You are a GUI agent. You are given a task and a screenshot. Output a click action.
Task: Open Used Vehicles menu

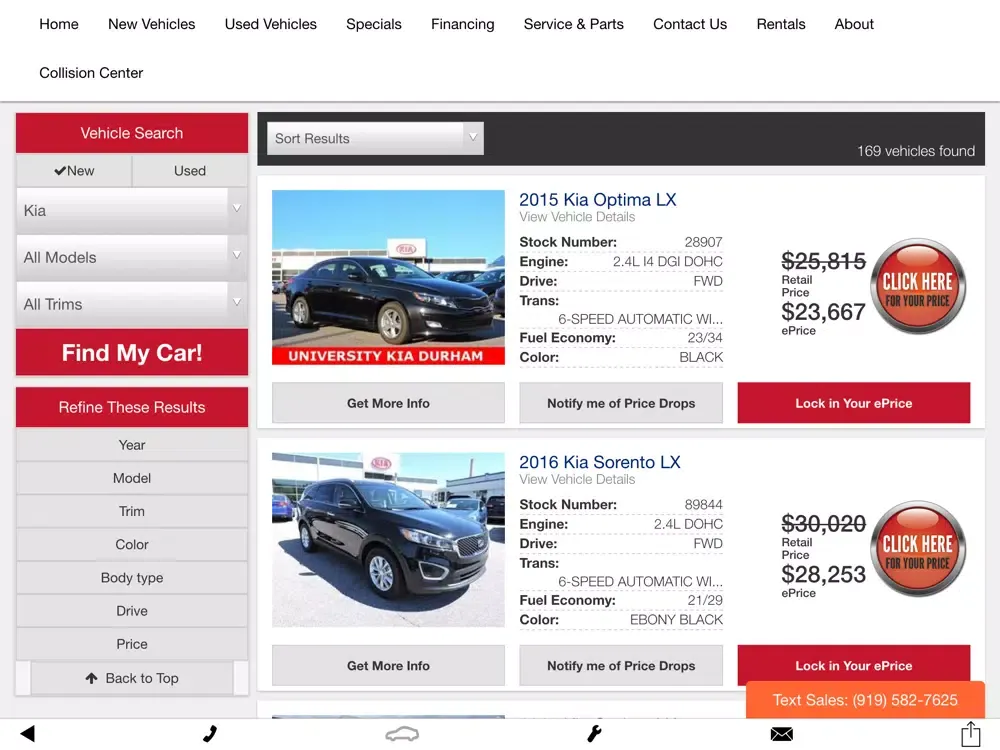[270, 24]
